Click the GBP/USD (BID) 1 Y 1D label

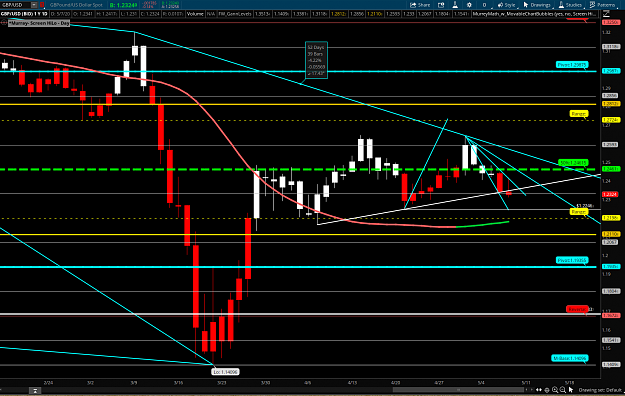(x=24, y=14)
